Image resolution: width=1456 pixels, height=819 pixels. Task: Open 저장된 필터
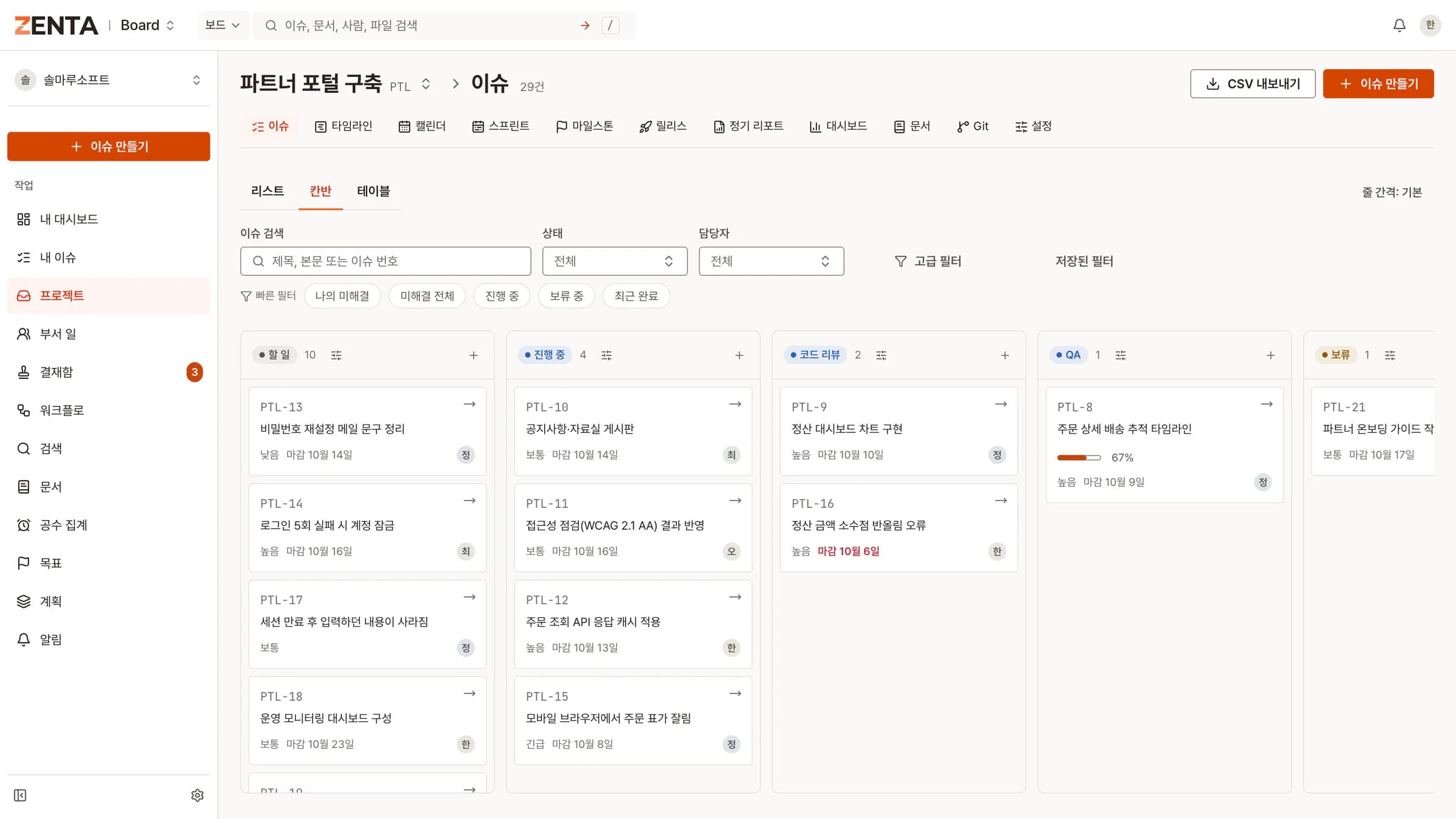coord(1084,261)
